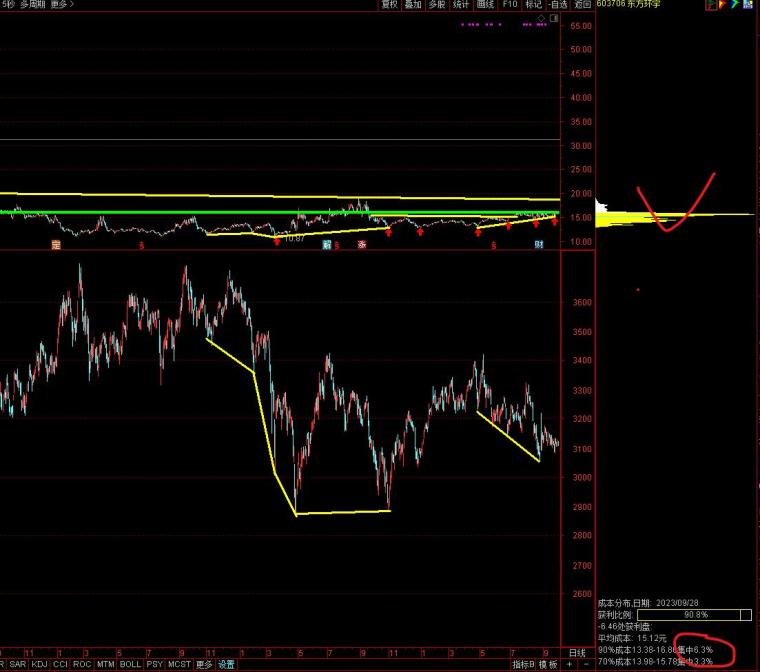Click the 返回 back button
Screen dimensions: 760x672
(x=583, y=4)
